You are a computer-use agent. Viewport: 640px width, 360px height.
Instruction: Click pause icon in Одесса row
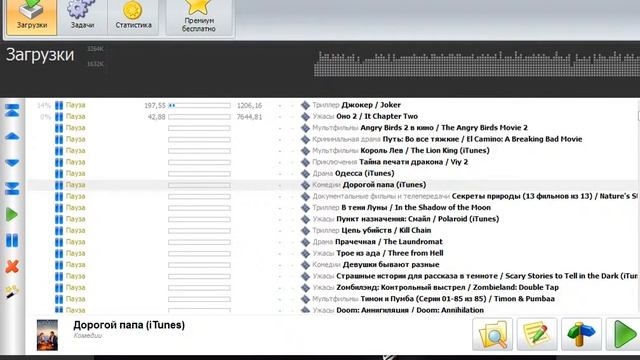pos(59,174)
